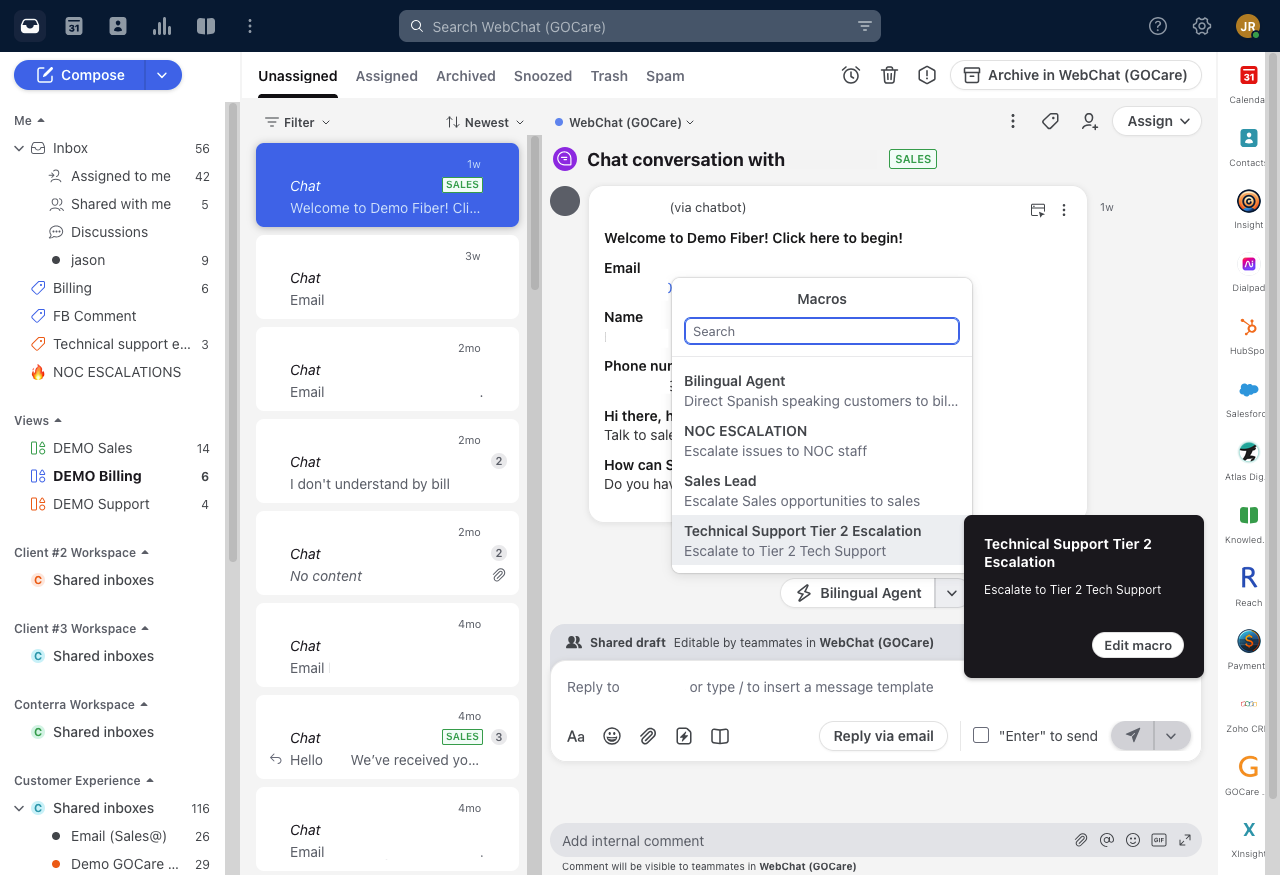Image resolution: width=1280 pixels, height=875 pixels.
Task: Open search filter options icon
Action: click(865, 27)
